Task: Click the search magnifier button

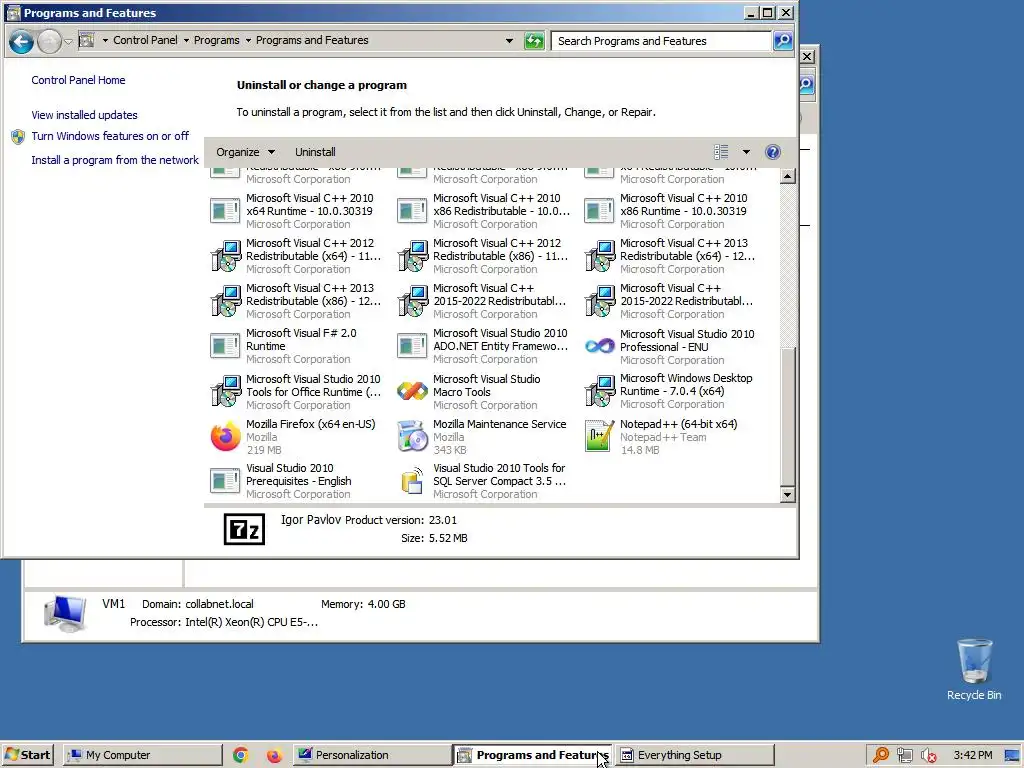Action: click(782, 40)
